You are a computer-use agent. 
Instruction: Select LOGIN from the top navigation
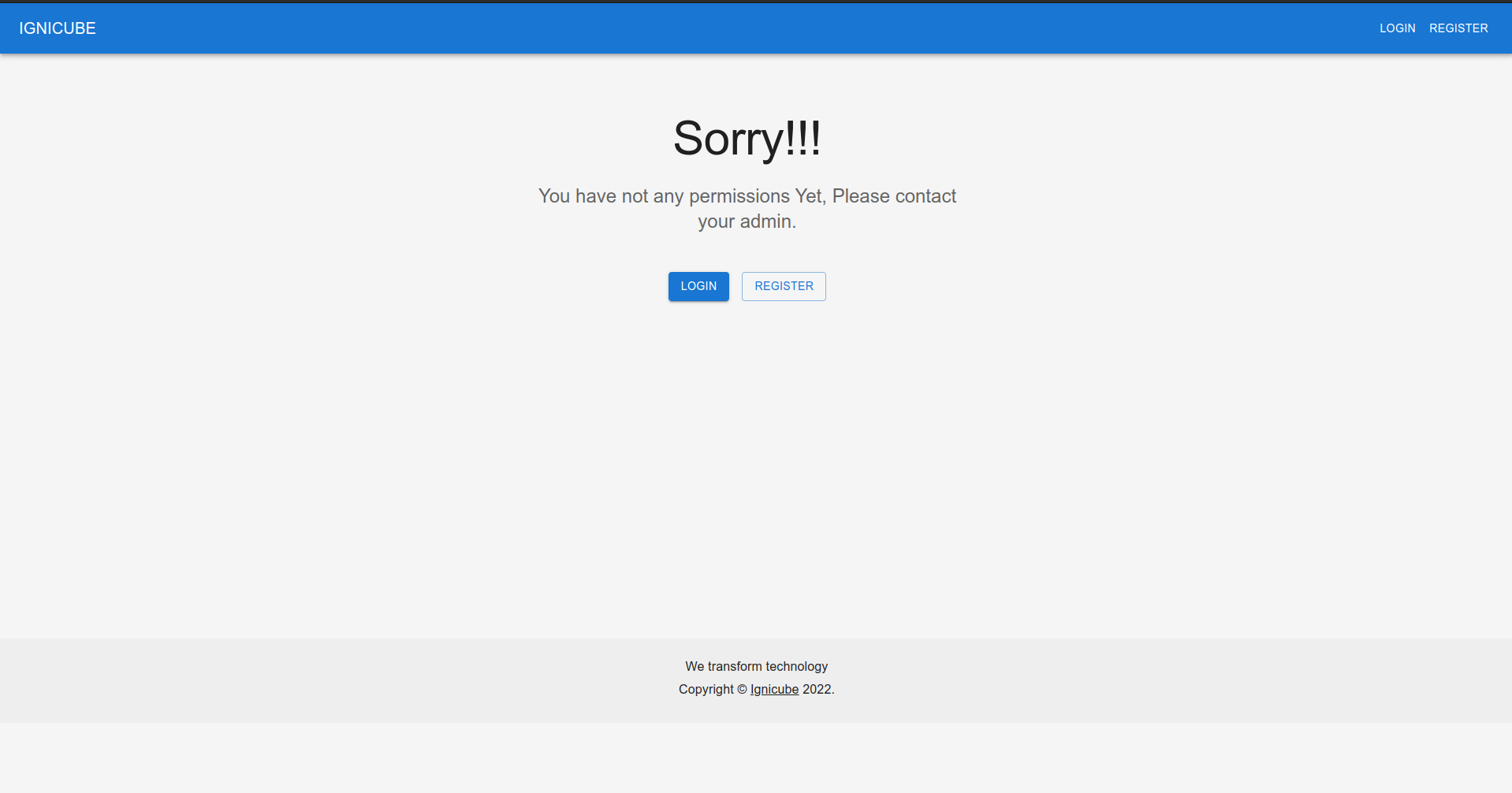(x=1396, y=28)
